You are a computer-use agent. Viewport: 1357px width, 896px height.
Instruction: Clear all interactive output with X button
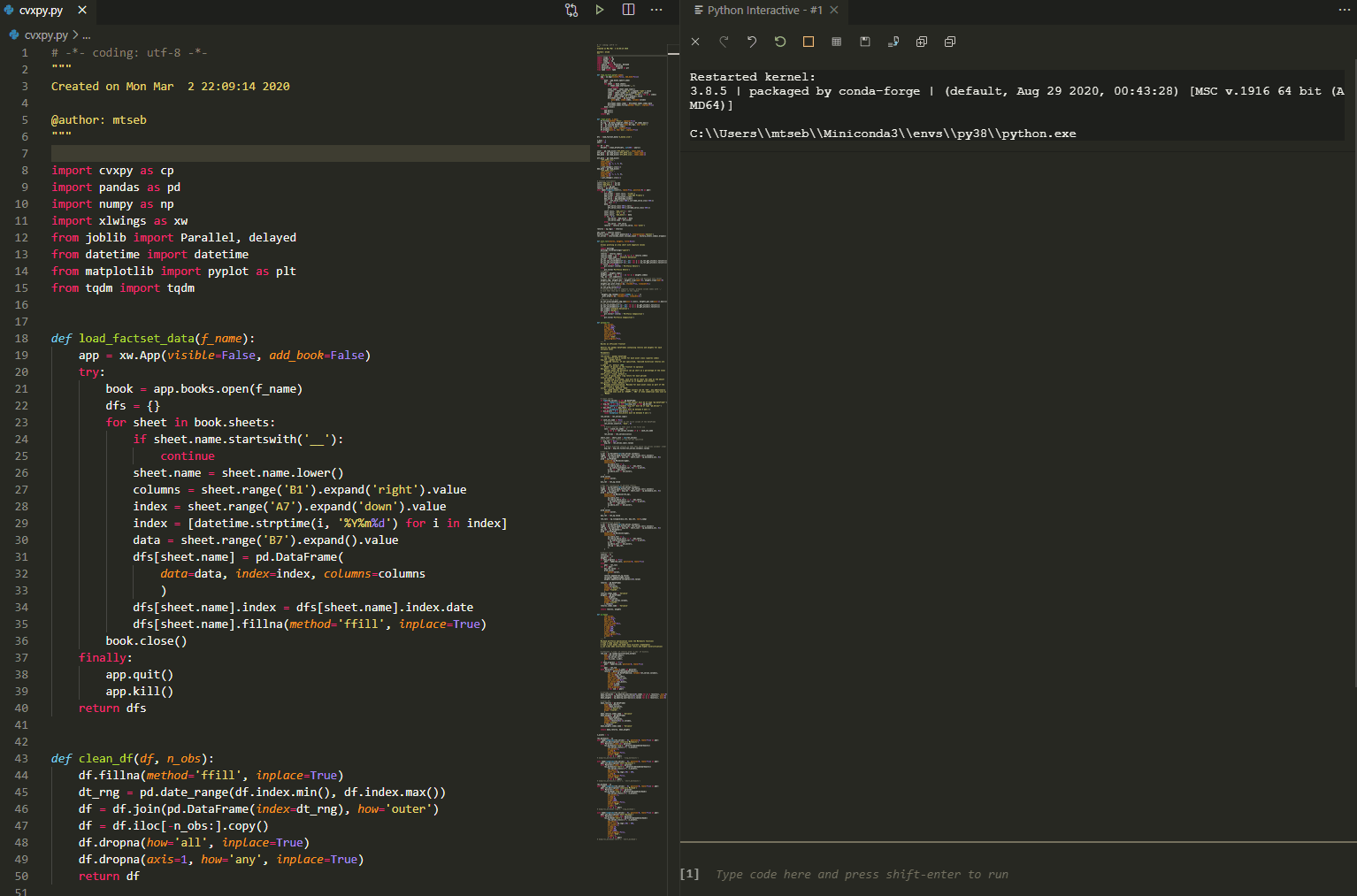point(694,41)
